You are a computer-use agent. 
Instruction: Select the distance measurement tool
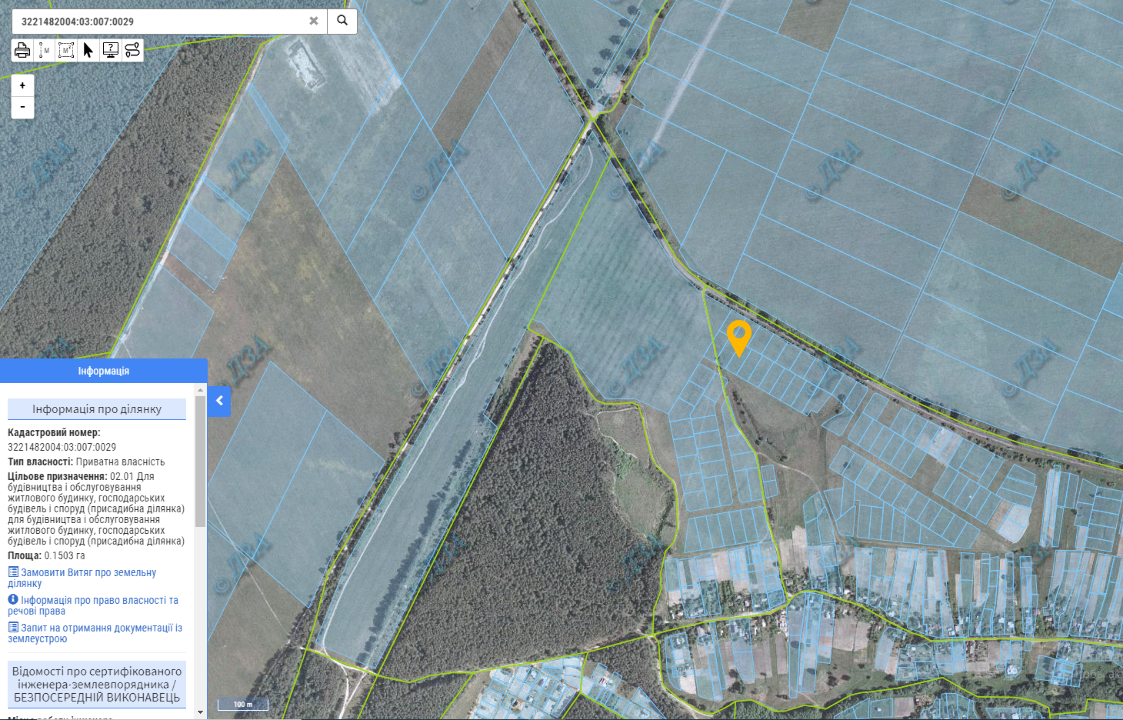tap(44, 50)
